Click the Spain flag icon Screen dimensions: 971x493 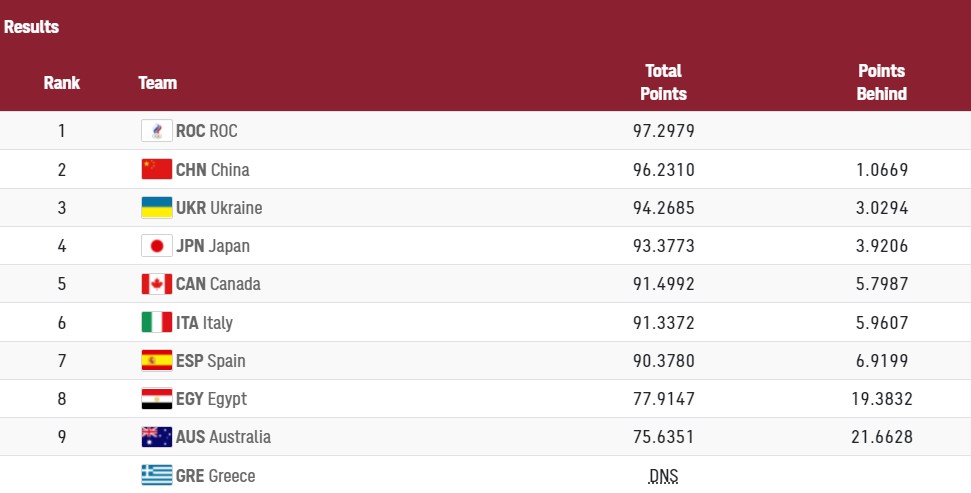157,360
